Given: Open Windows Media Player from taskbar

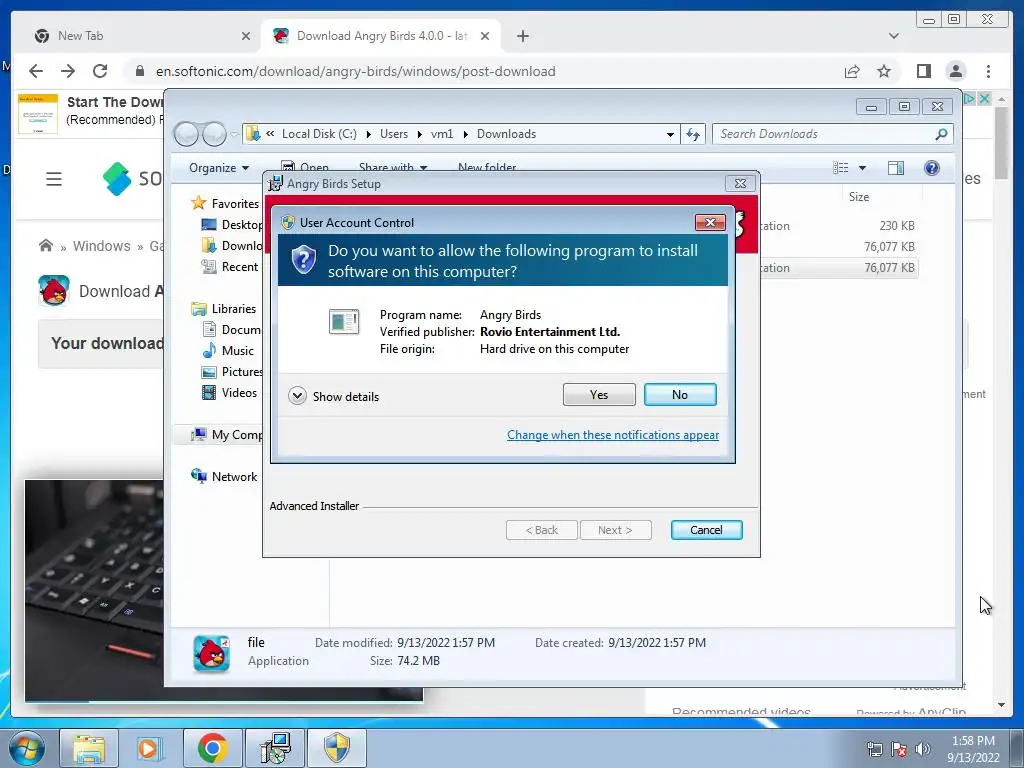Looking at the screenshot, I should (x=149, y=748).
